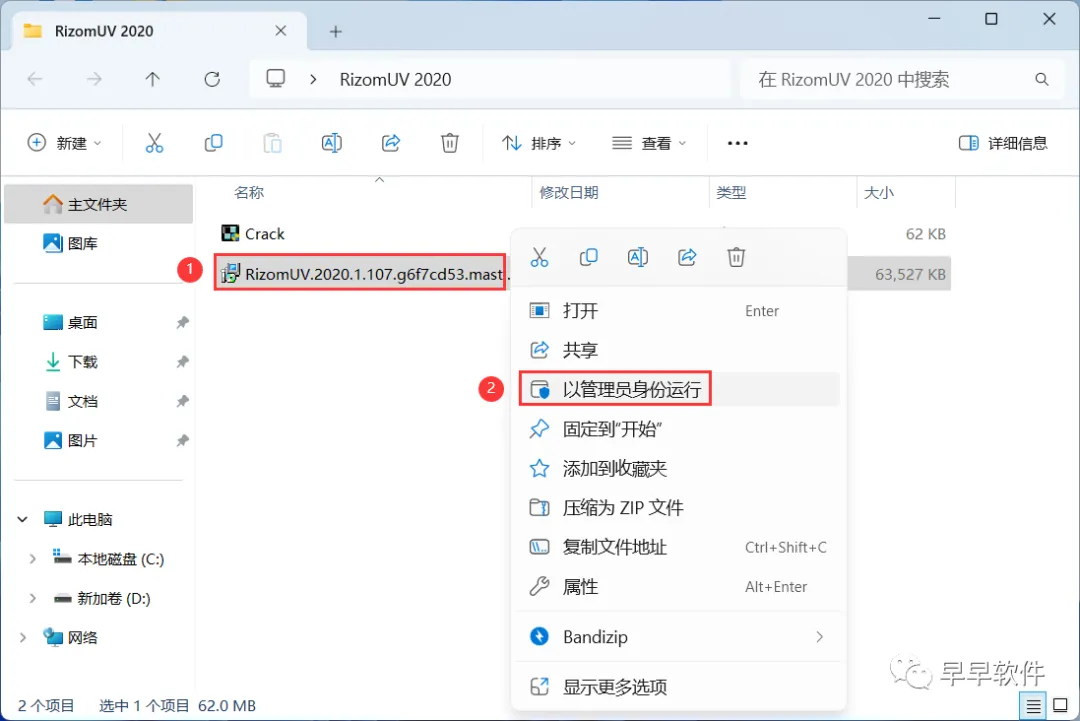Click the Delete trash icon in the toolbar
This screenshot has height=721, width=1080.
(x=450, y=143)
